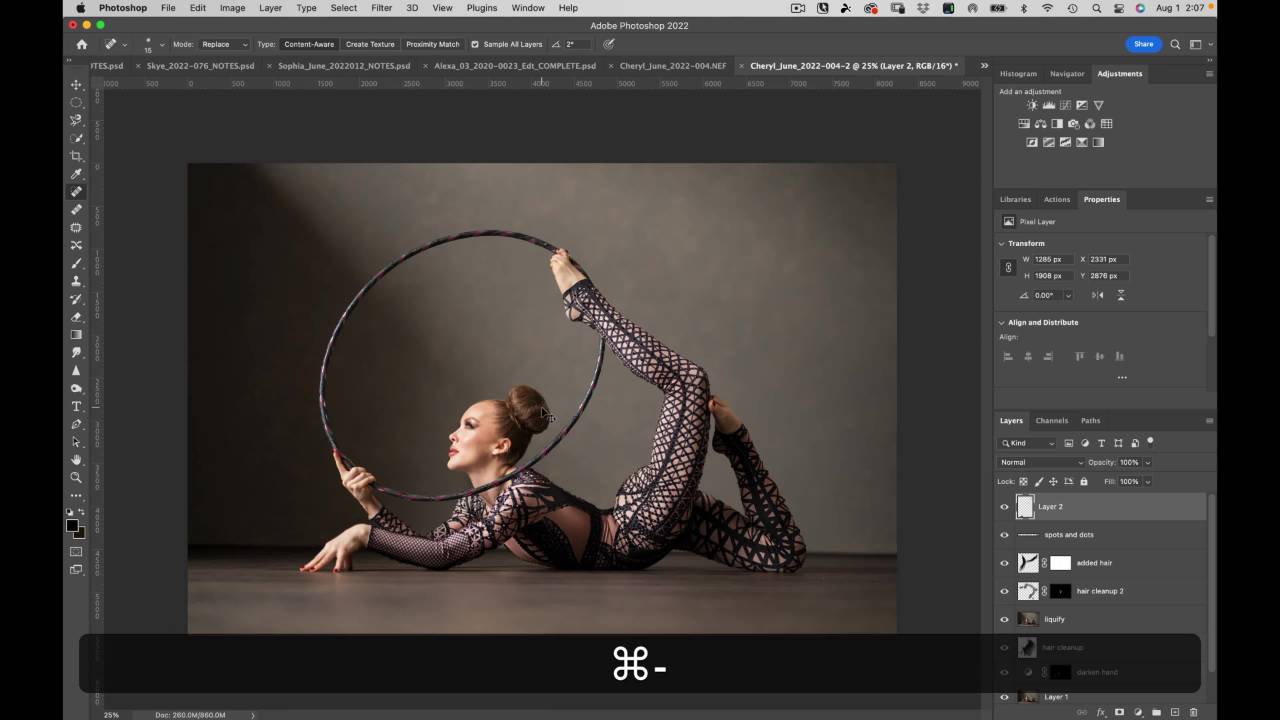Open the Layer menu
This screenshot has height=720, width=1280.
pyautogui.click(x=270, y=8)
